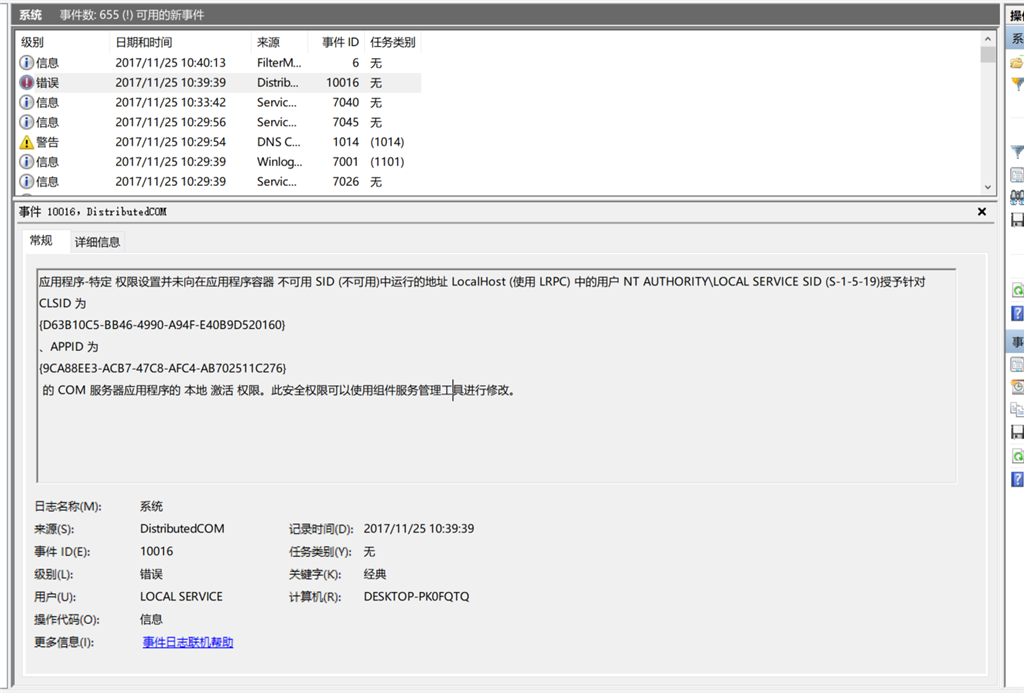This screenshot has height=693, width=1024.
Task: Click event ID cell 10016 in the list
Action: (x=342, y=83)
